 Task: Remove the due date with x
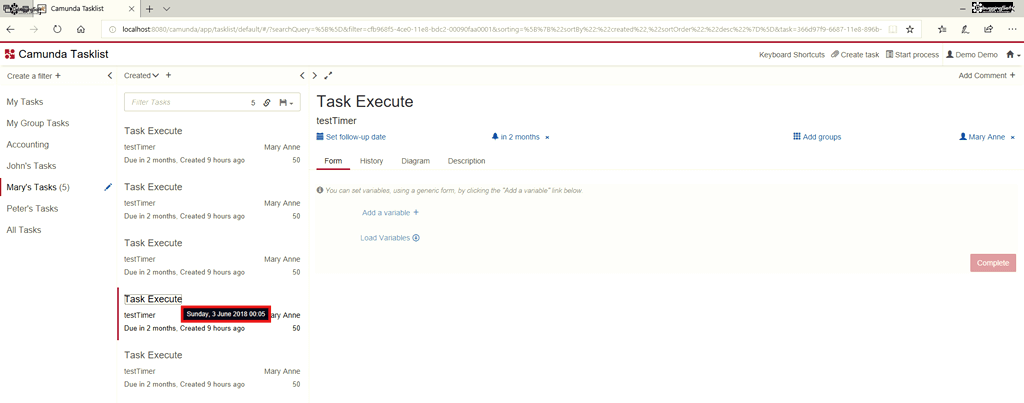(x=547, y=138)
